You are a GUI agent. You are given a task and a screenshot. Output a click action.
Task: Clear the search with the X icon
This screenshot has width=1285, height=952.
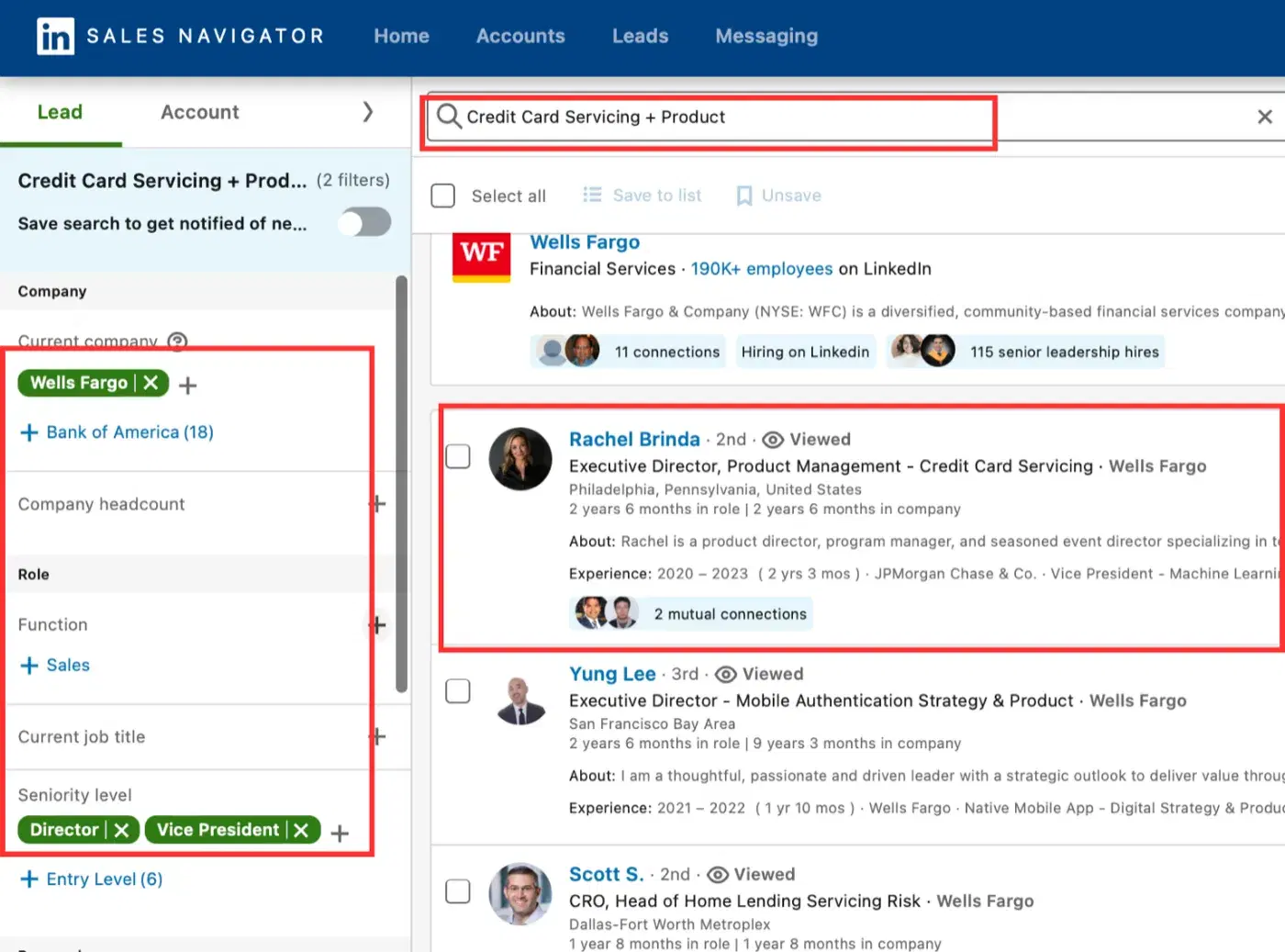coord(1265,117)
